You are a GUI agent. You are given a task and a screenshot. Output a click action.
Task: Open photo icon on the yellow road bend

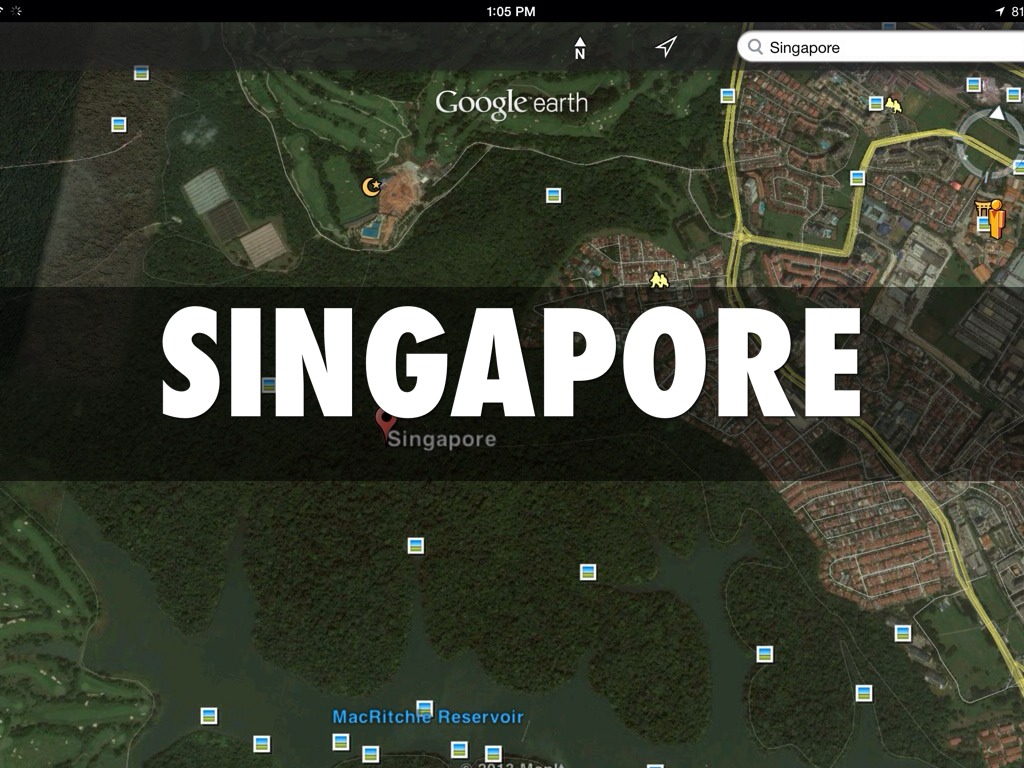click(x=857, y=178)
